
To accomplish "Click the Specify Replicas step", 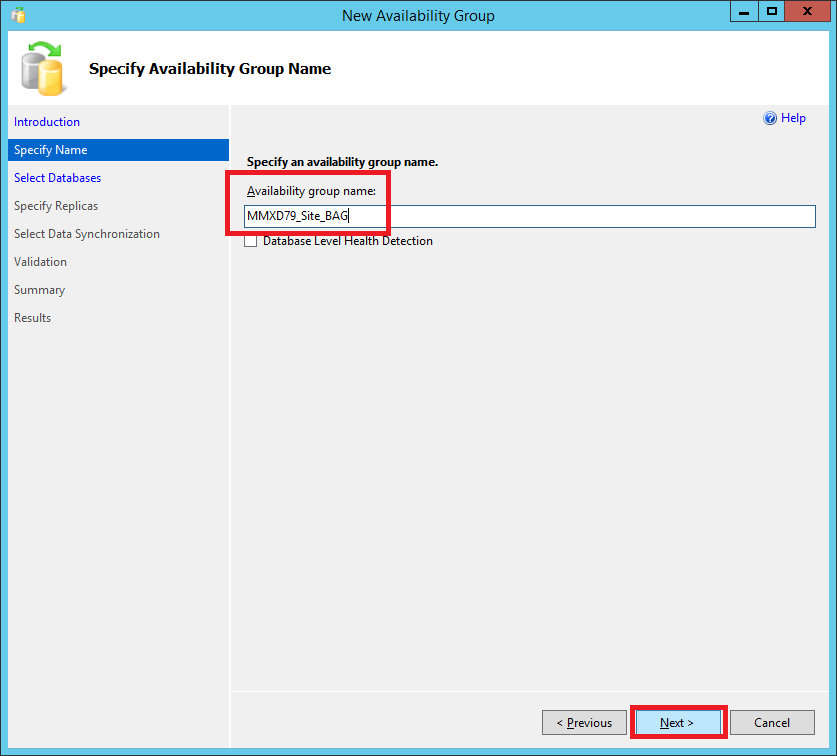I will tap(56, 206).
